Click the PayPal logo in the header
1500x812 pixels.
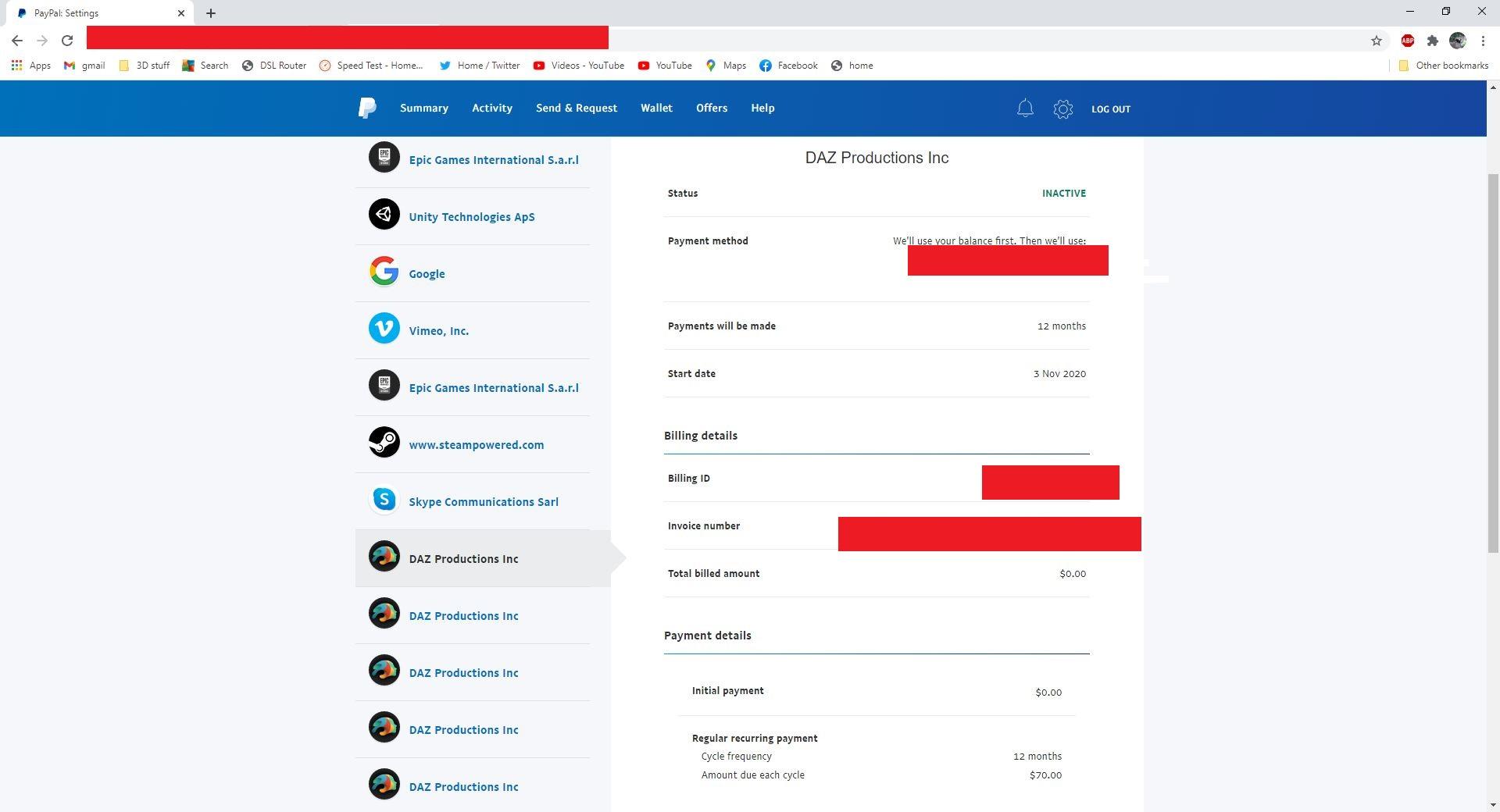coord(367,108)
